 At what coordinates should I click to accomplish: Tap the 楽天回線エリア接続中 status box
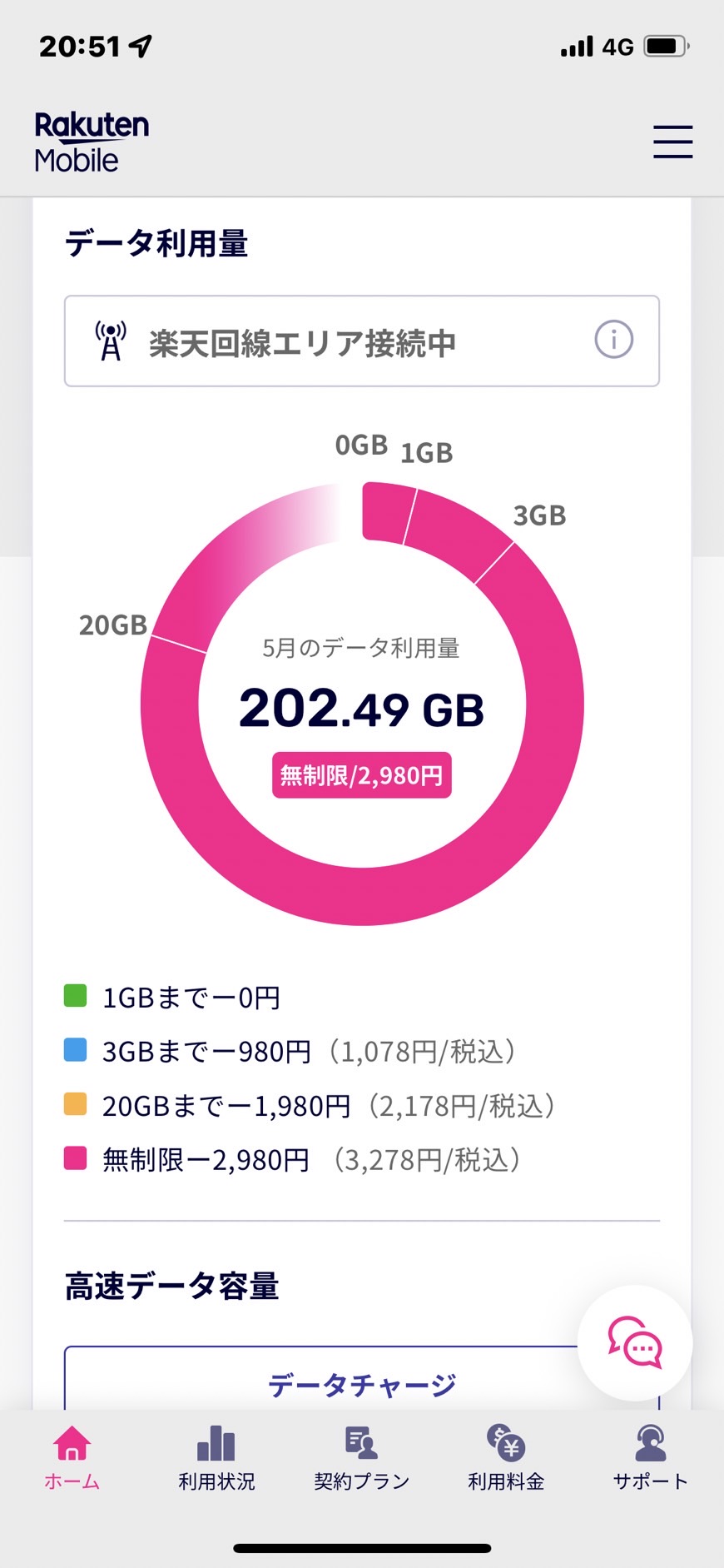tap(362, 341)
